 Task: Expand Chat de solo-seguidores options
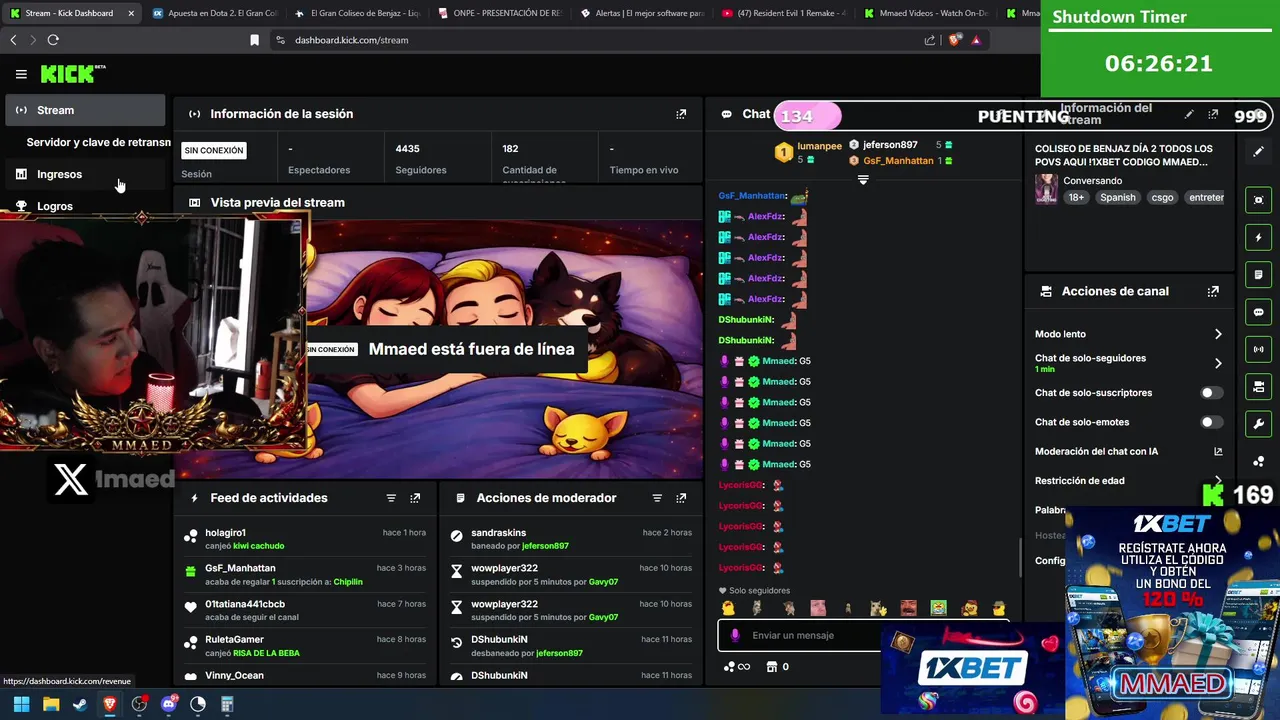[1218, 363]
